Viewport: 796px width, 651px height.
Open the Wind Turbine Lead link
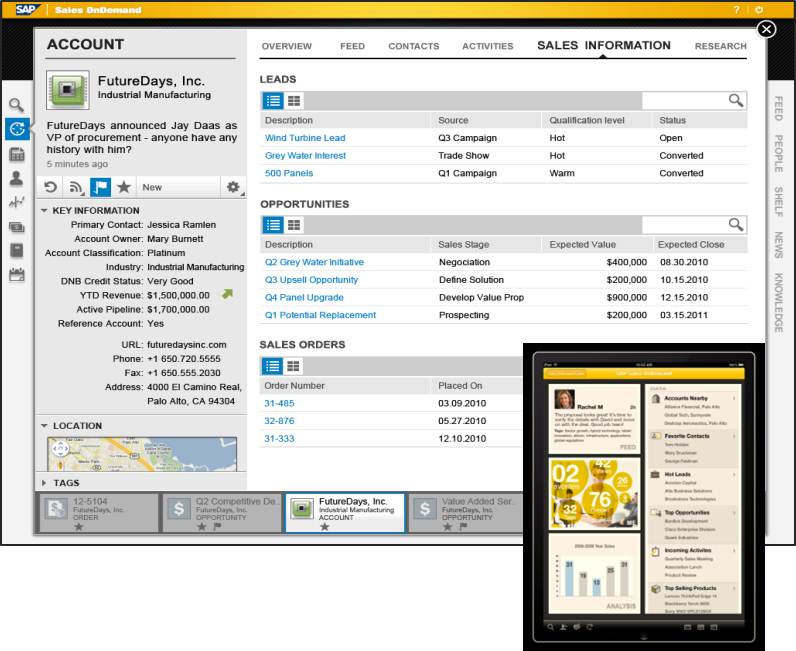pyautogui.click(x=305, y=138)
